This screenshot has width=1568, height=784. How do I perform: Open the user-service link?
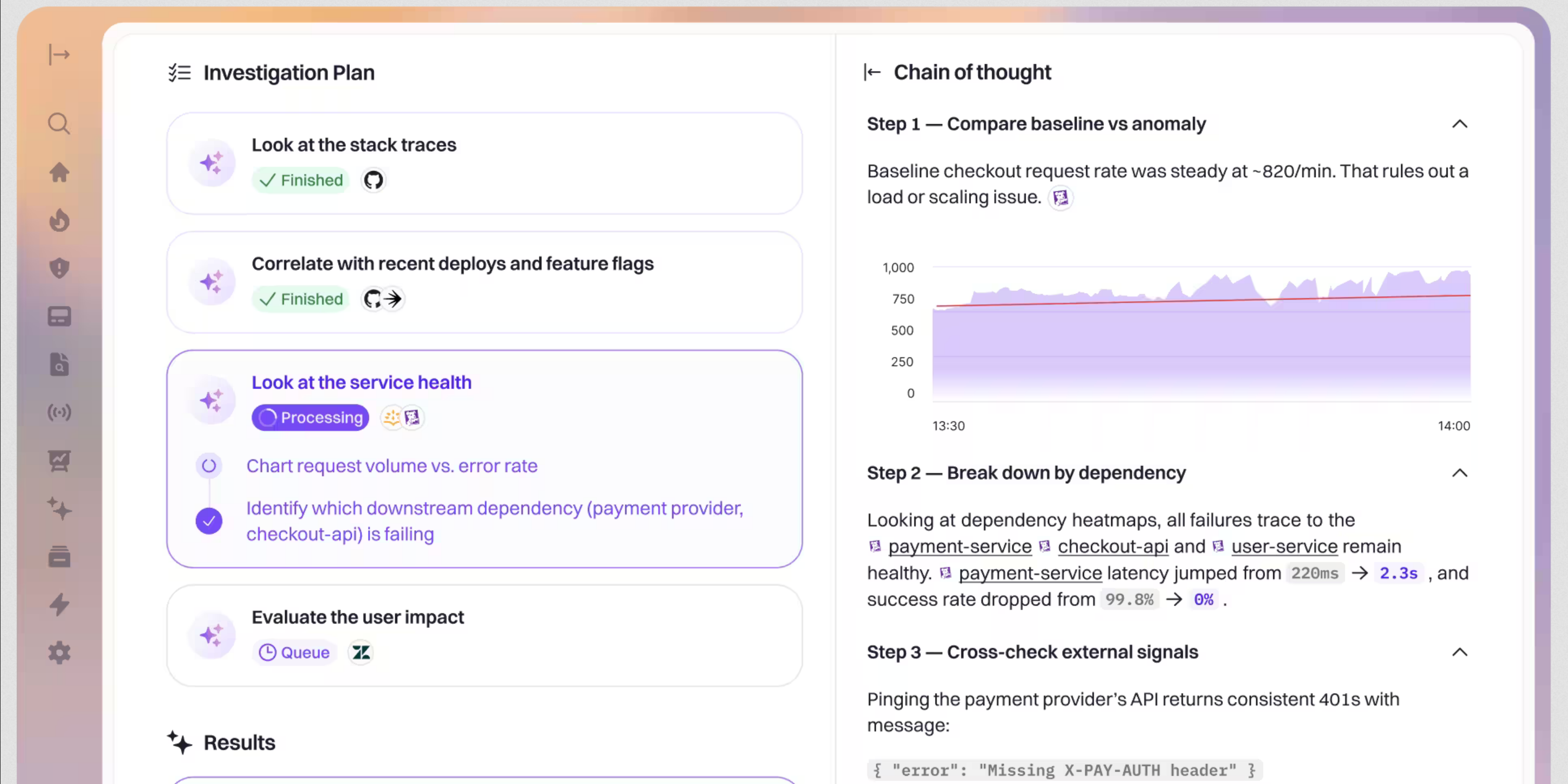[x=1284, y=546]
